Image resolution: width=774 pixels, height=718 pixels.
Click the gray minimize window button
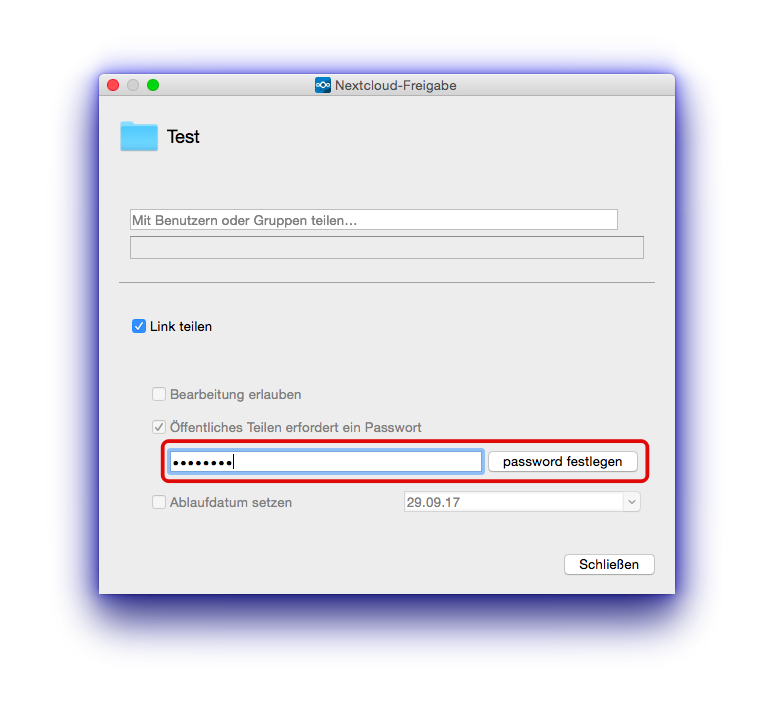[x=133, y=85]
